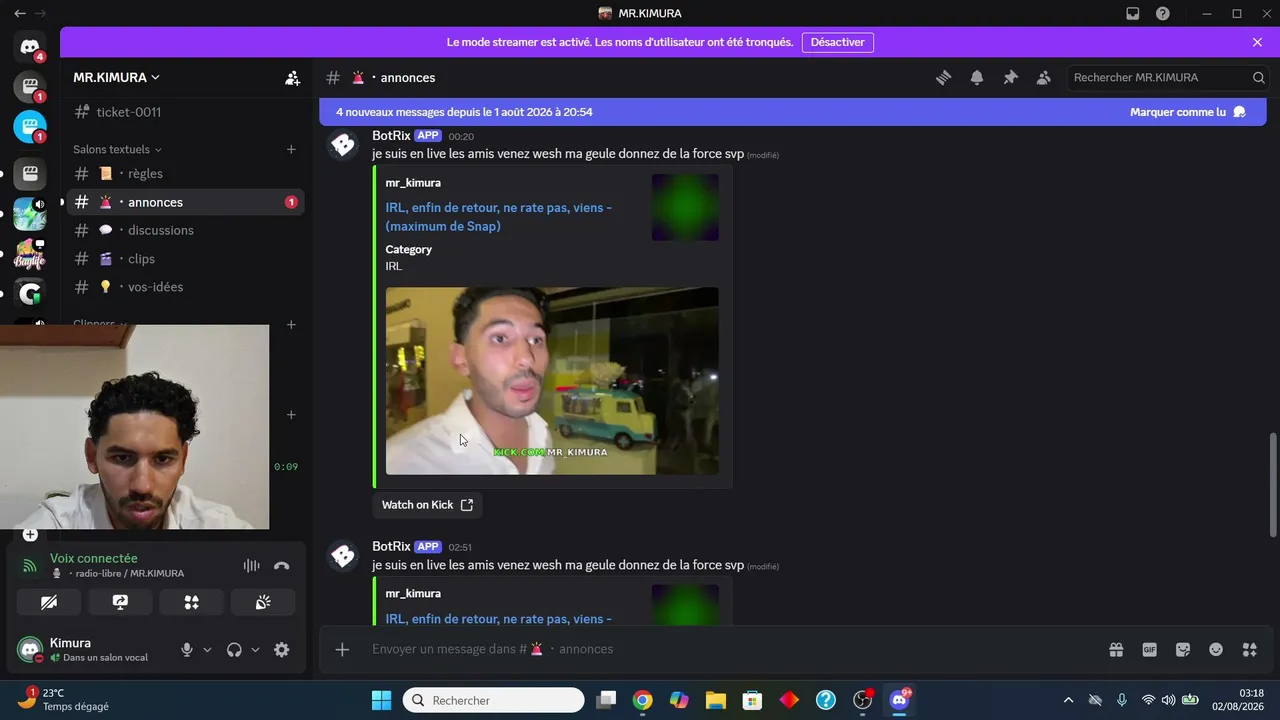Open Microsoft Store from the taskbar
The image size is (1280, 720).
point(752,700)
